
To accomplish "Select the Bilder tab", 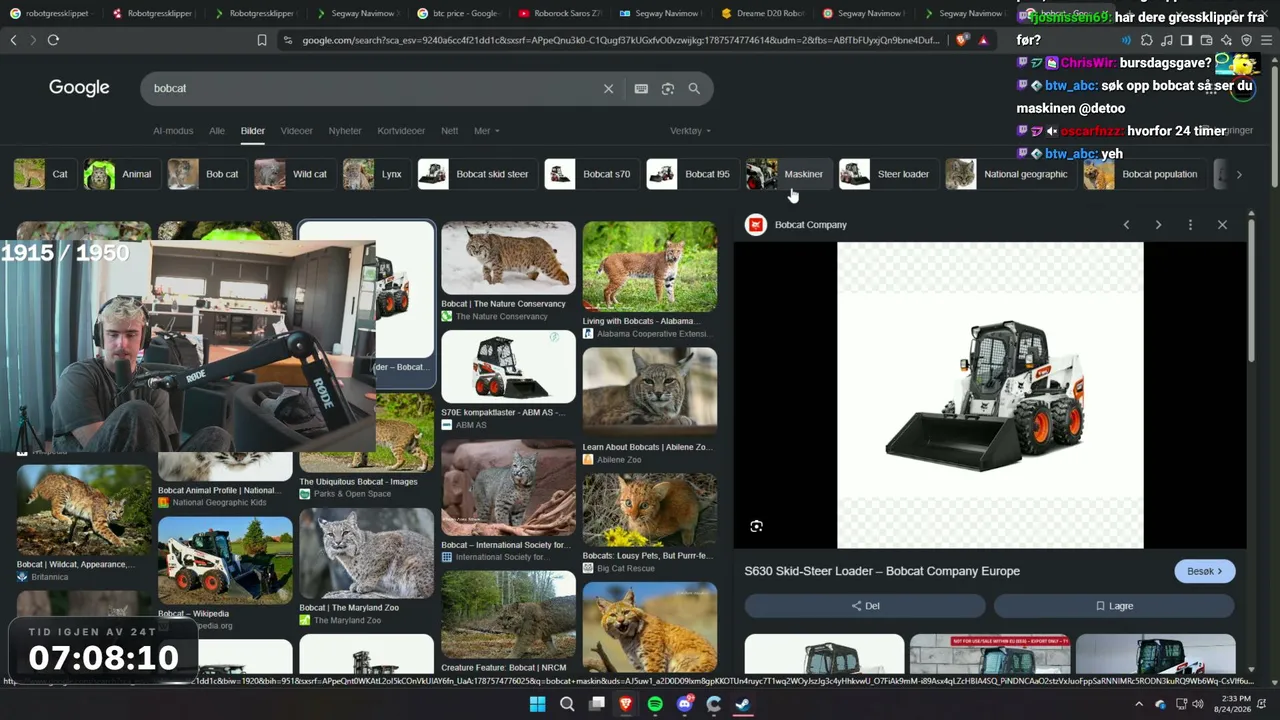I will click(252, 131).
